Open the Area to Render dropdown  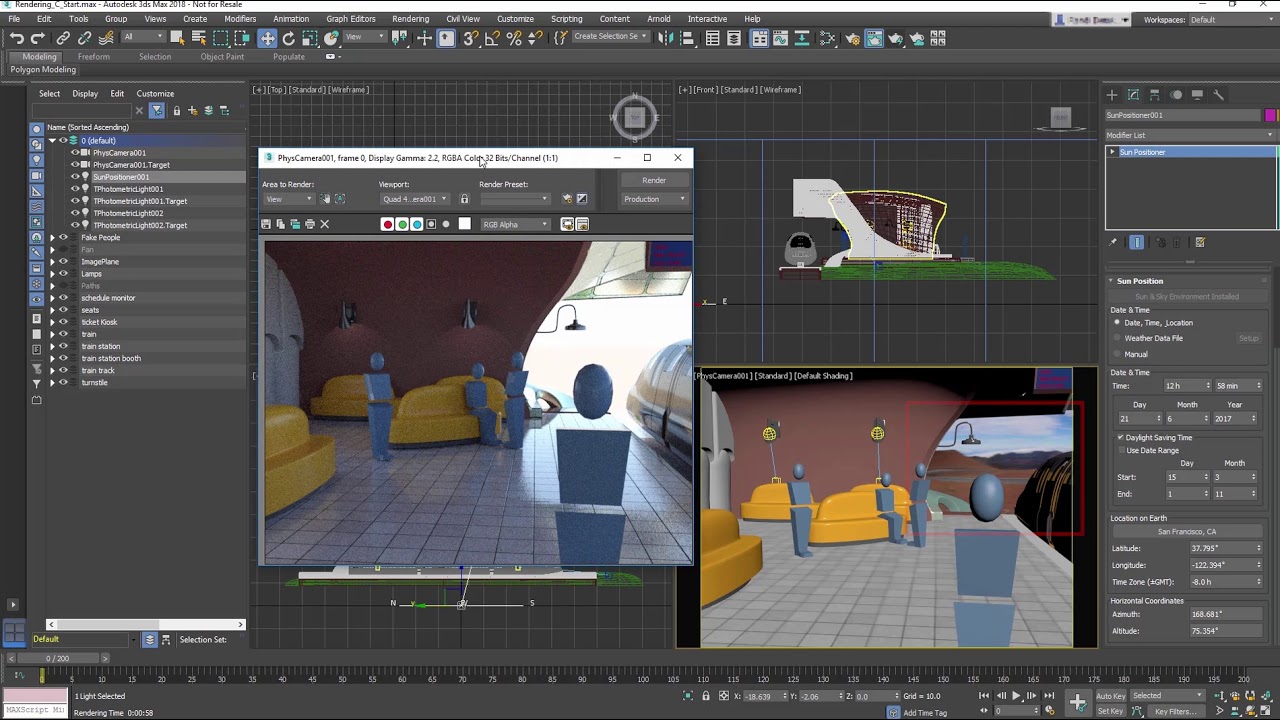288,199
